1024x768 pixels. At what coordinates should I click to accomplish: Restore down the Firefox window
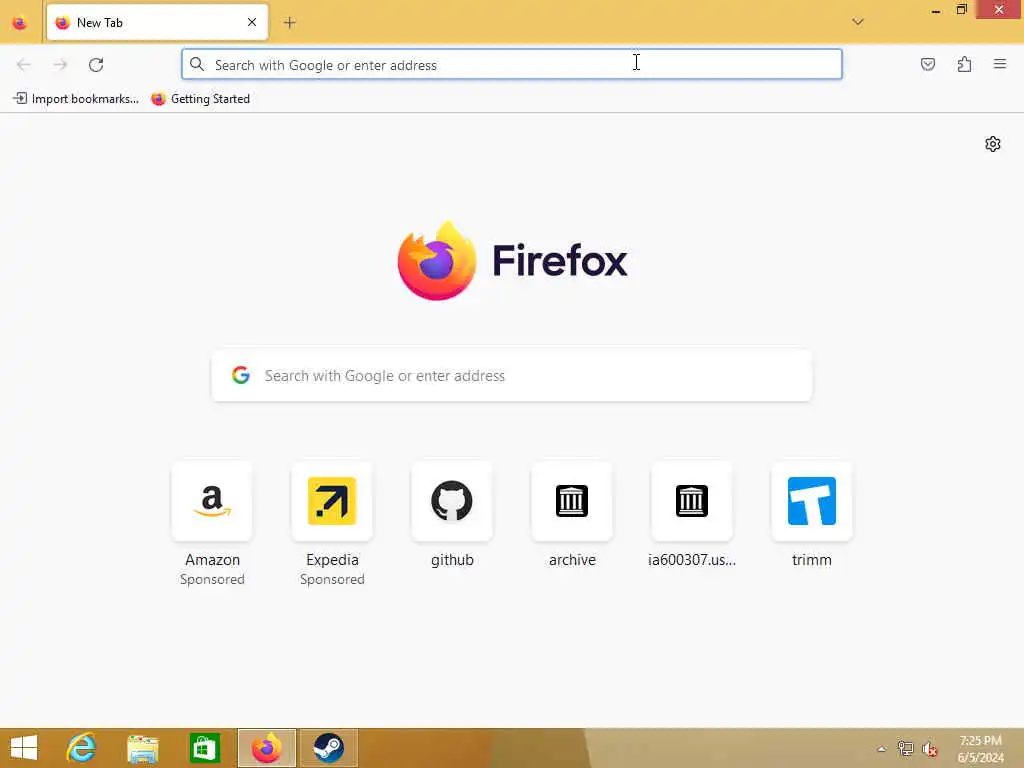tap(961, 10)
